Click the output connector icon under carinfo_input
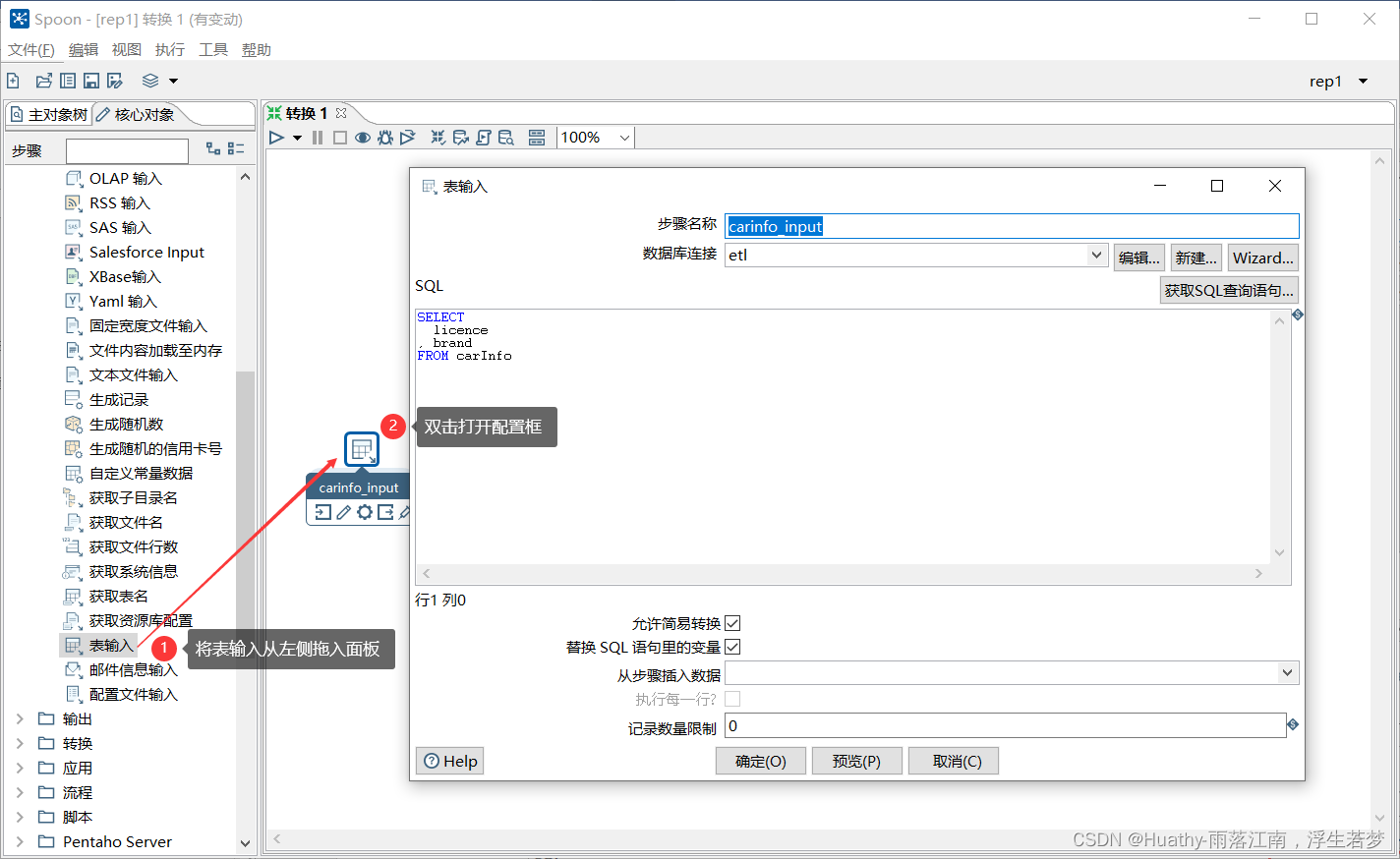This screenshot has width=1400, height=859. 385,512
